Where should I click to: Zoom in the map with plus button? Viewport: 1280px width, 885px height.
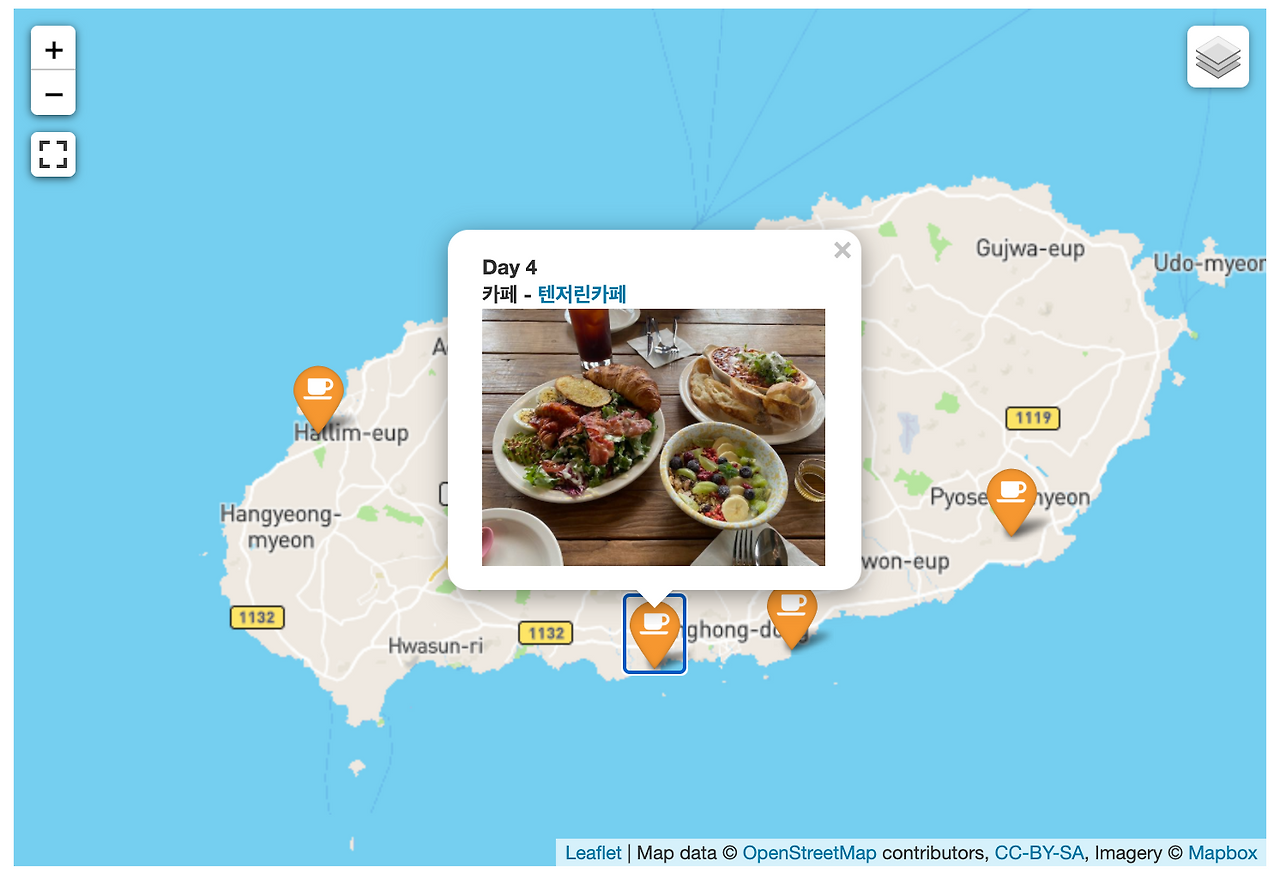[x=53, y=49]
